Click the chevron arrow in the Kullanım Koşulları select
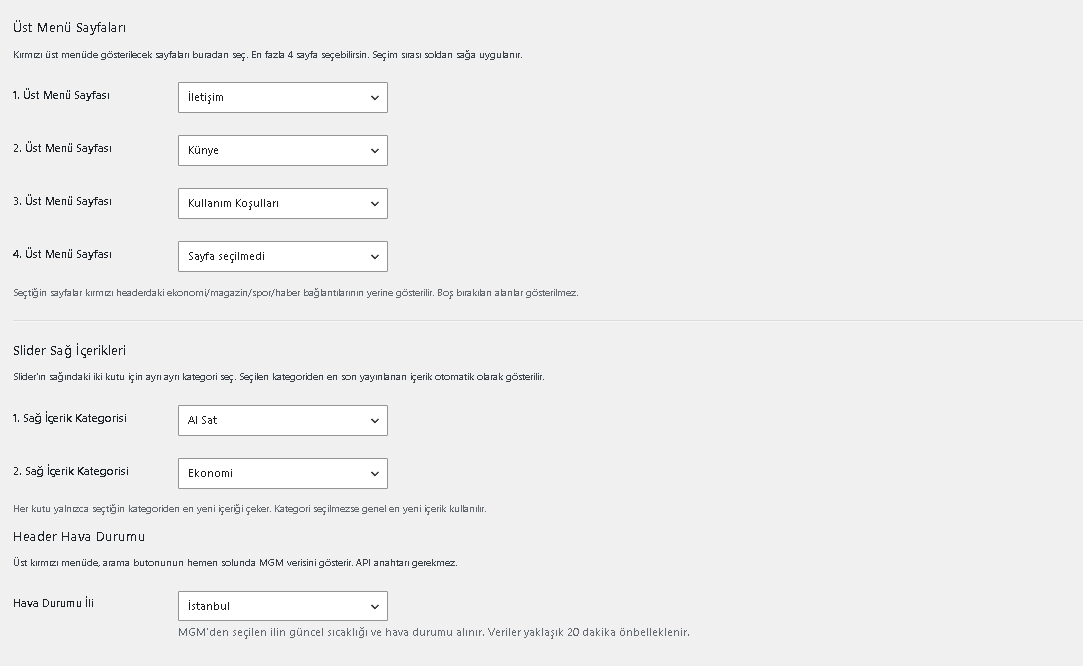 [374, 204]
